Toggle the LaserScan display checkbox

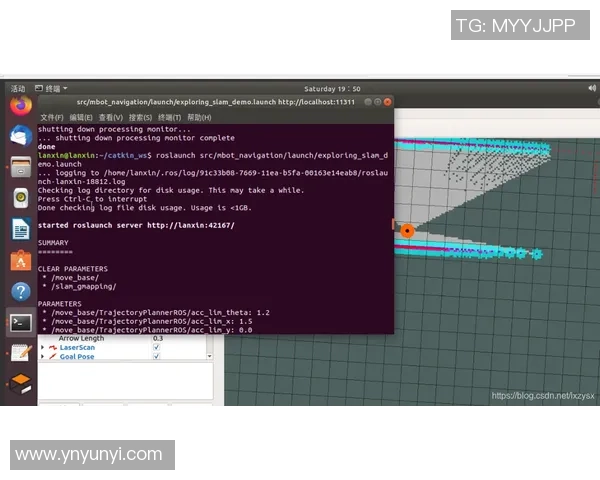(156, 347)
